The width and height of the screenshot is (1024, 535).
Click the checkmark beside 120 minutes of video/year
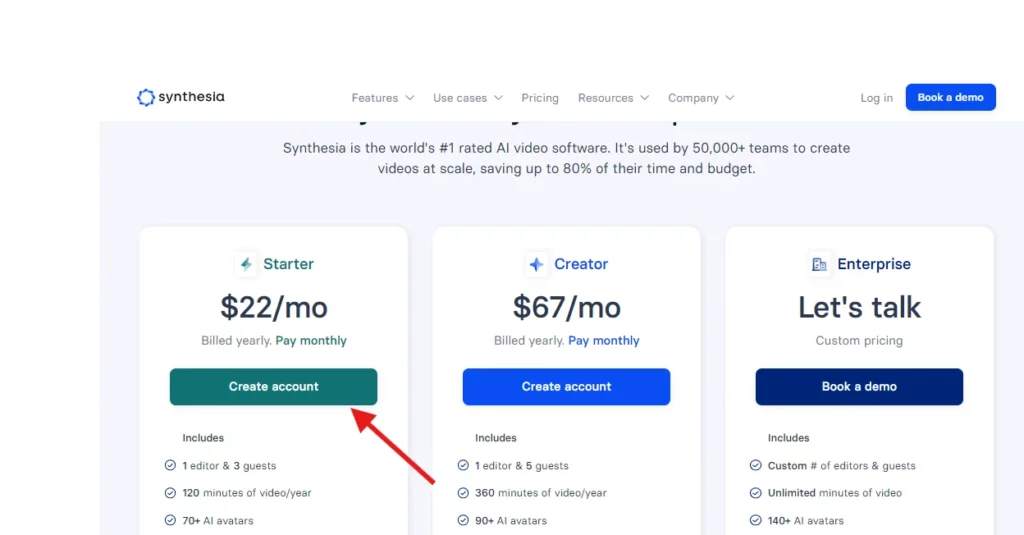click(x=170, y=493)
